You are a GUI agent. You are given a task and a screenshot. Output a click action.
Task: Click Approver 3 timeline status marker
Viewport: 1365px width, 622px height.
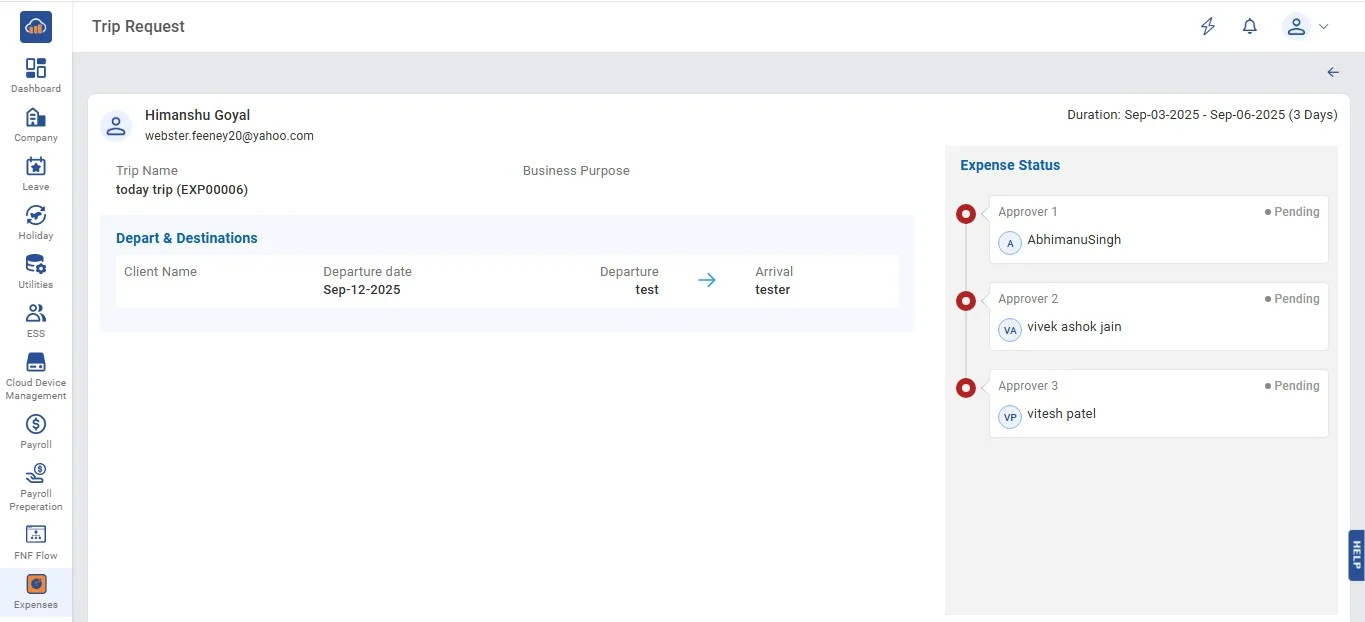point(966,388)
